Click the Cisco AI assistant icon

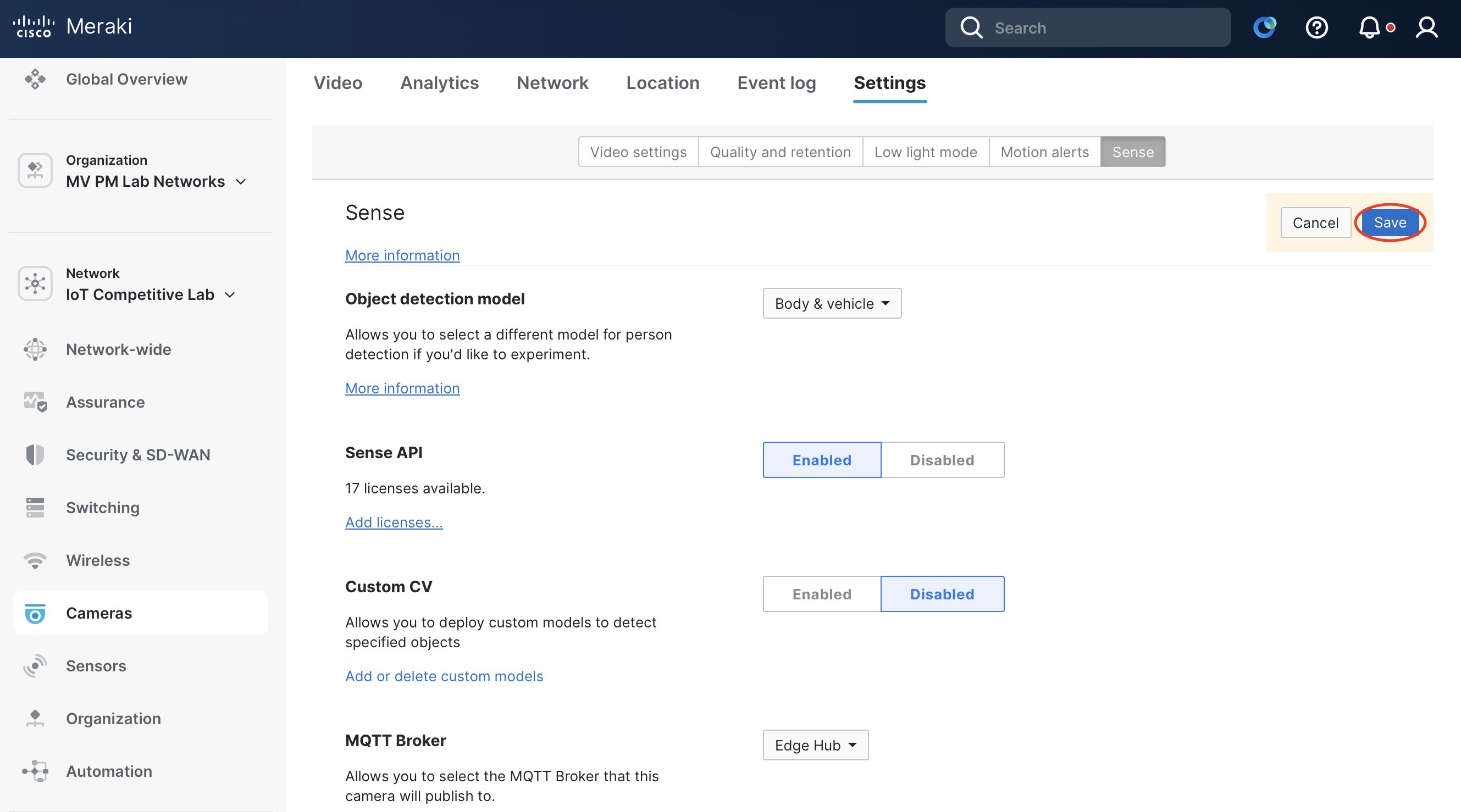(1264, 27)
